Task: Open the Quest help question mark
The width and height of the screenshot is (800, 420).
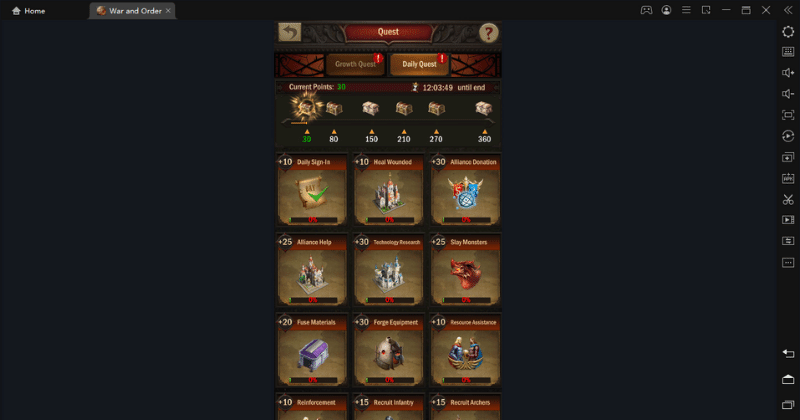Action: [488, 33]
